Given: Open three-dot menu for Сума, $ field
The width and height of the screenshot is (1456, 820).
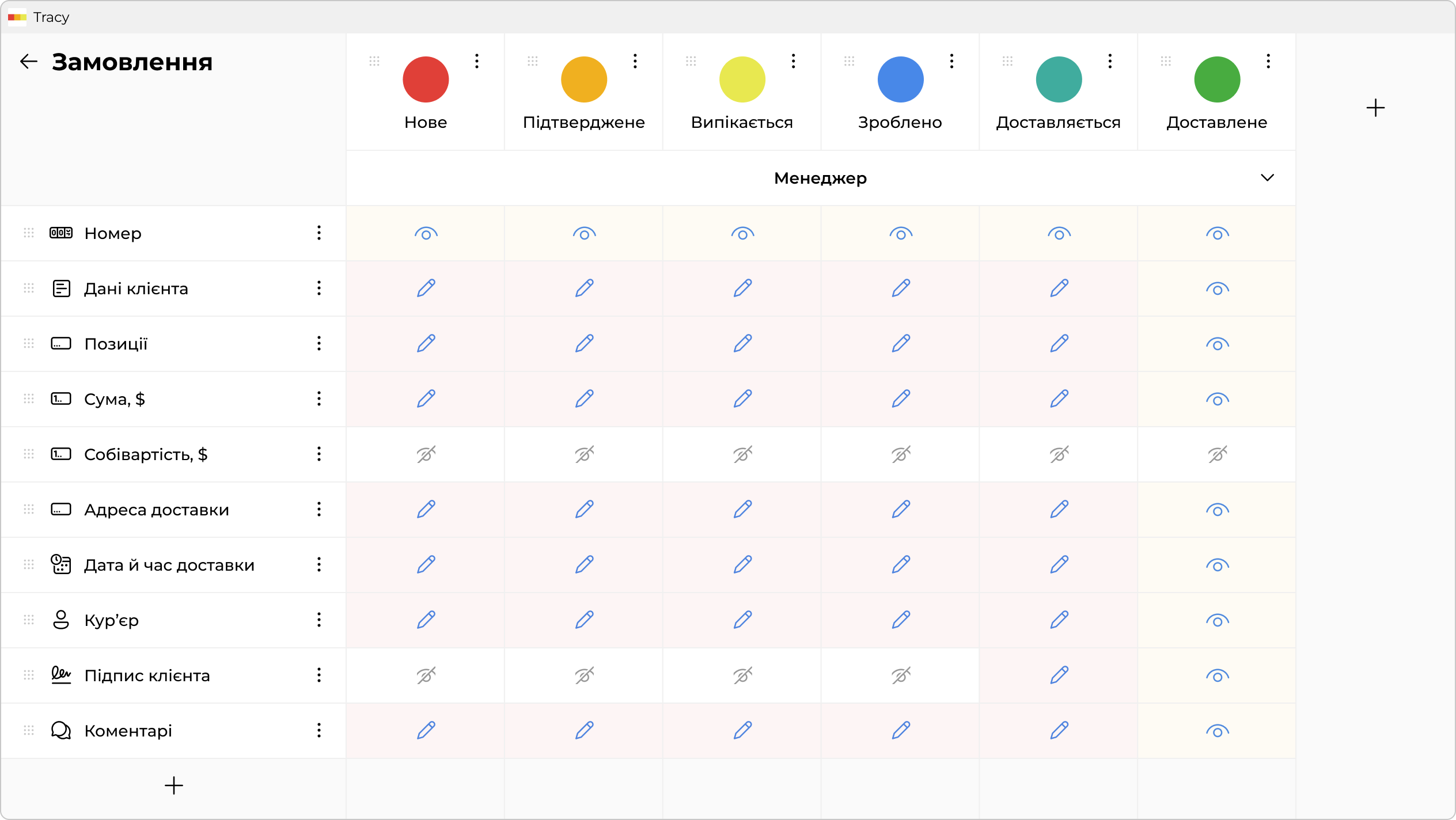Looking at the screenshot, I should coord(318,398).
